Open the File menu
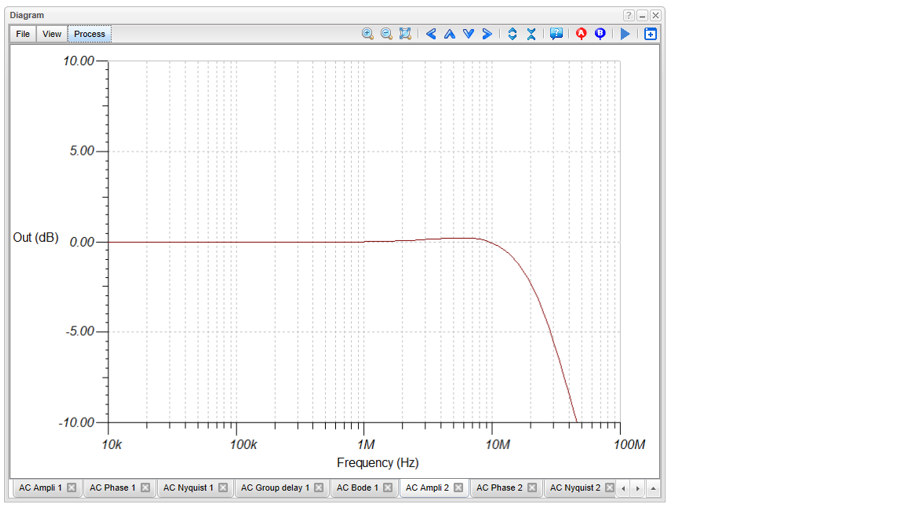Viewport: 918px width, 520px height. (x=23, y=34)
